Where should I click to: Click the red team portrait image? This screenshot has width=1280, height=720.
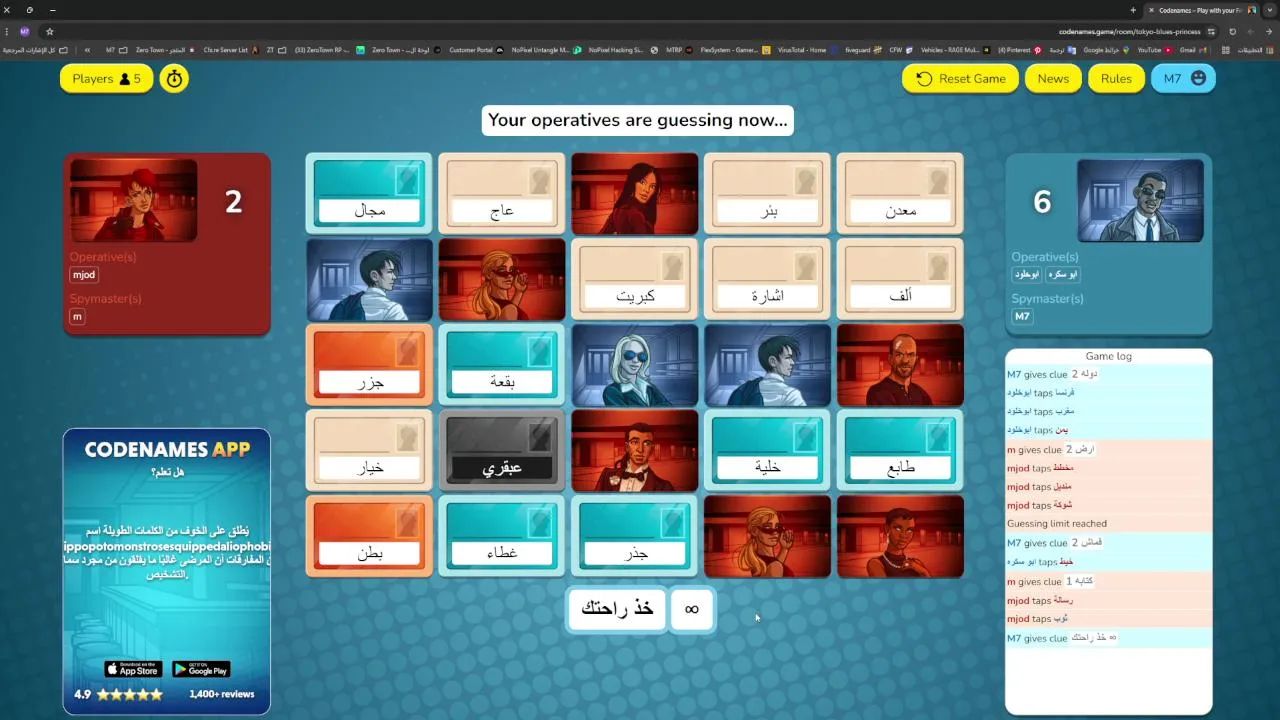point(133,200)
